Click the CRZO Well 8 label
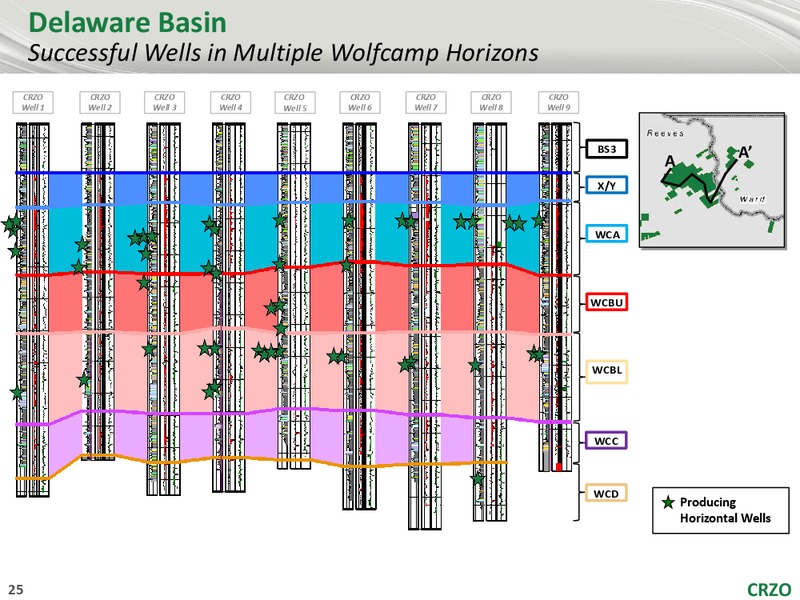Screen dimensions: 800x600 [491, 102]
